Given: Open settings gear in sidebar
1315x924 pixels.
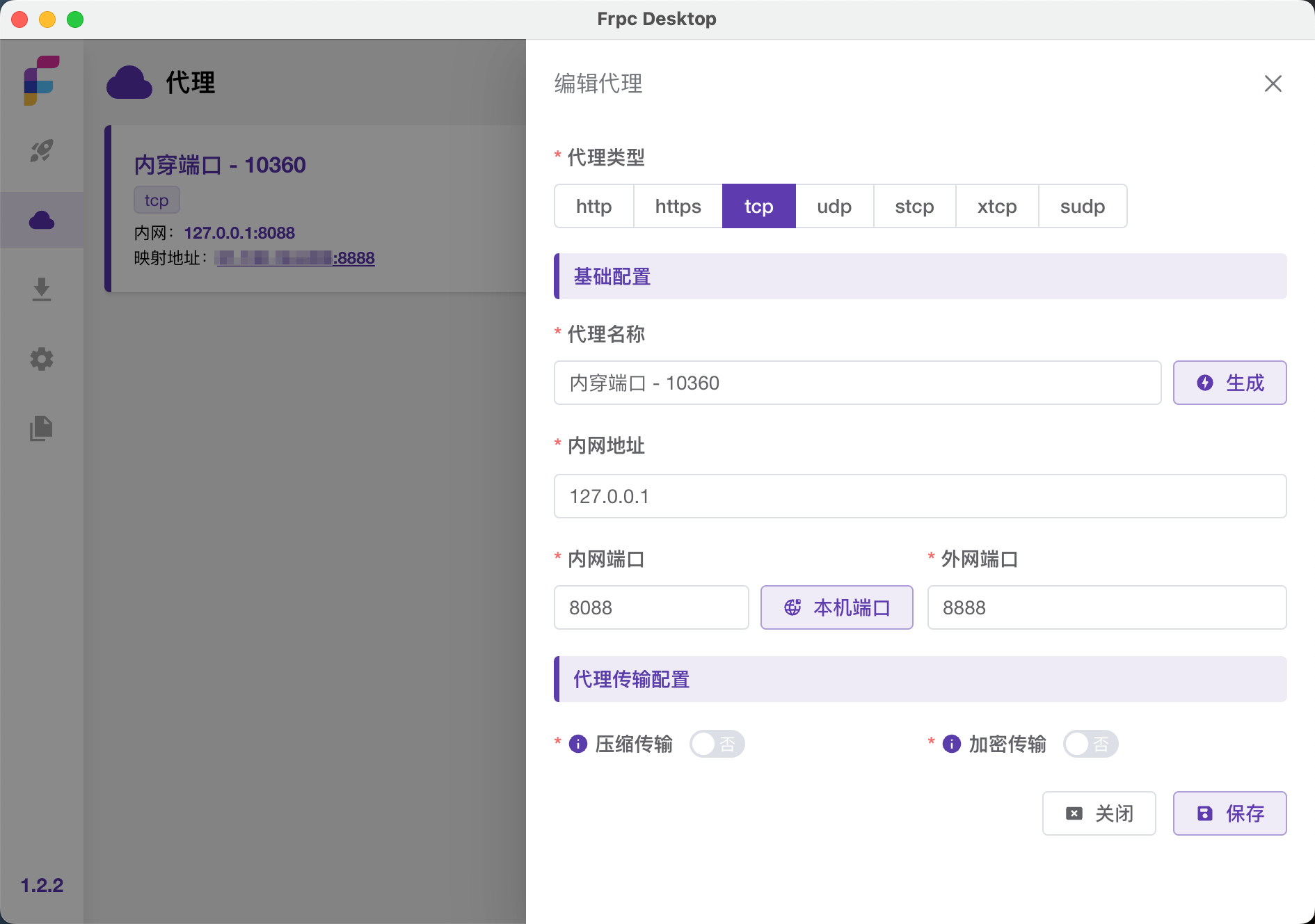Looking at the screenshot, I should (42, 359).
